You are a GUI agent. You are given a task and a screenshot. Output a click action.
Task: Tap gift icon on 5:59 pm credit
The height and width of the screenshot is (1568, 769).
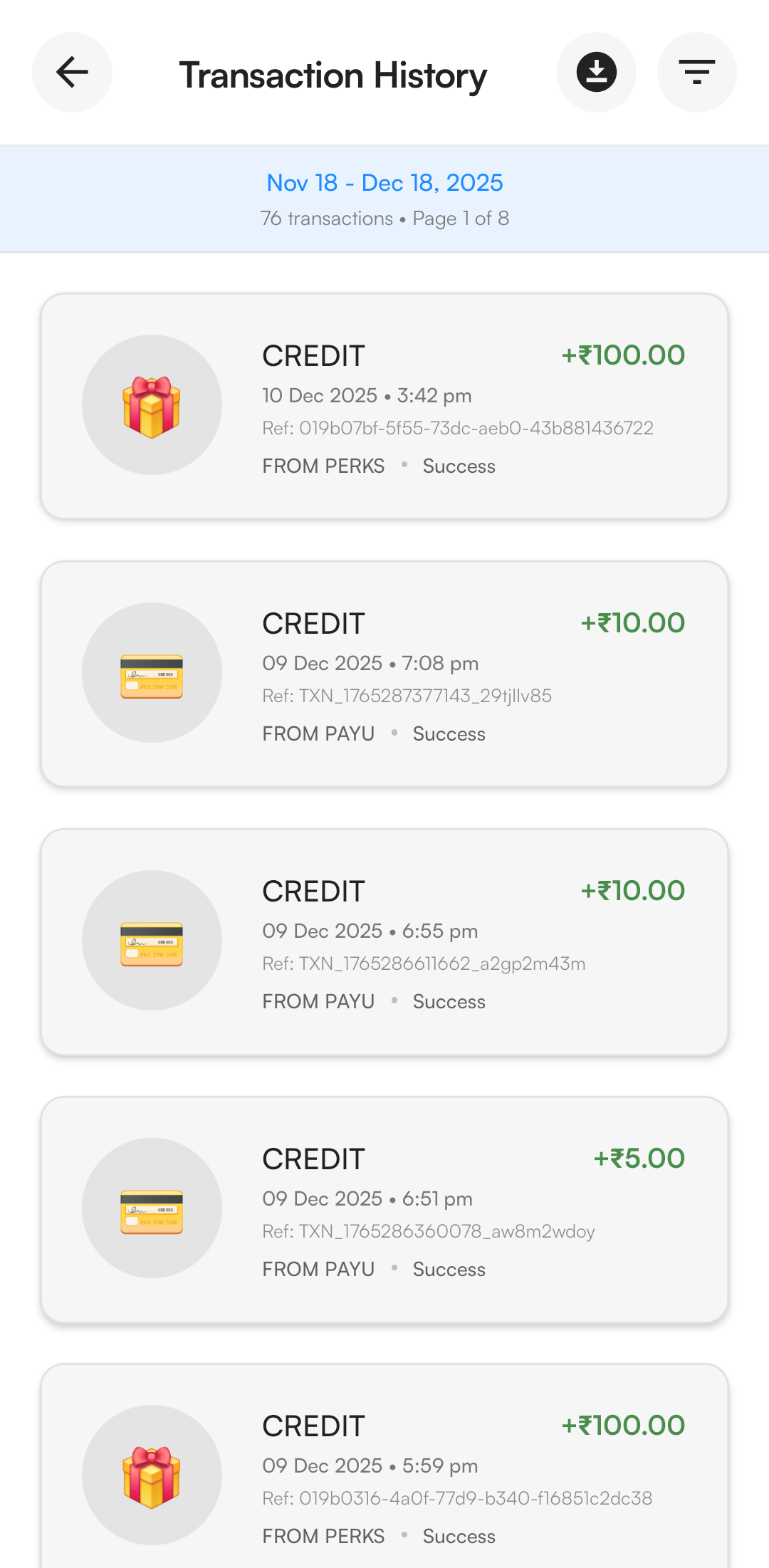pos(152,1475)
